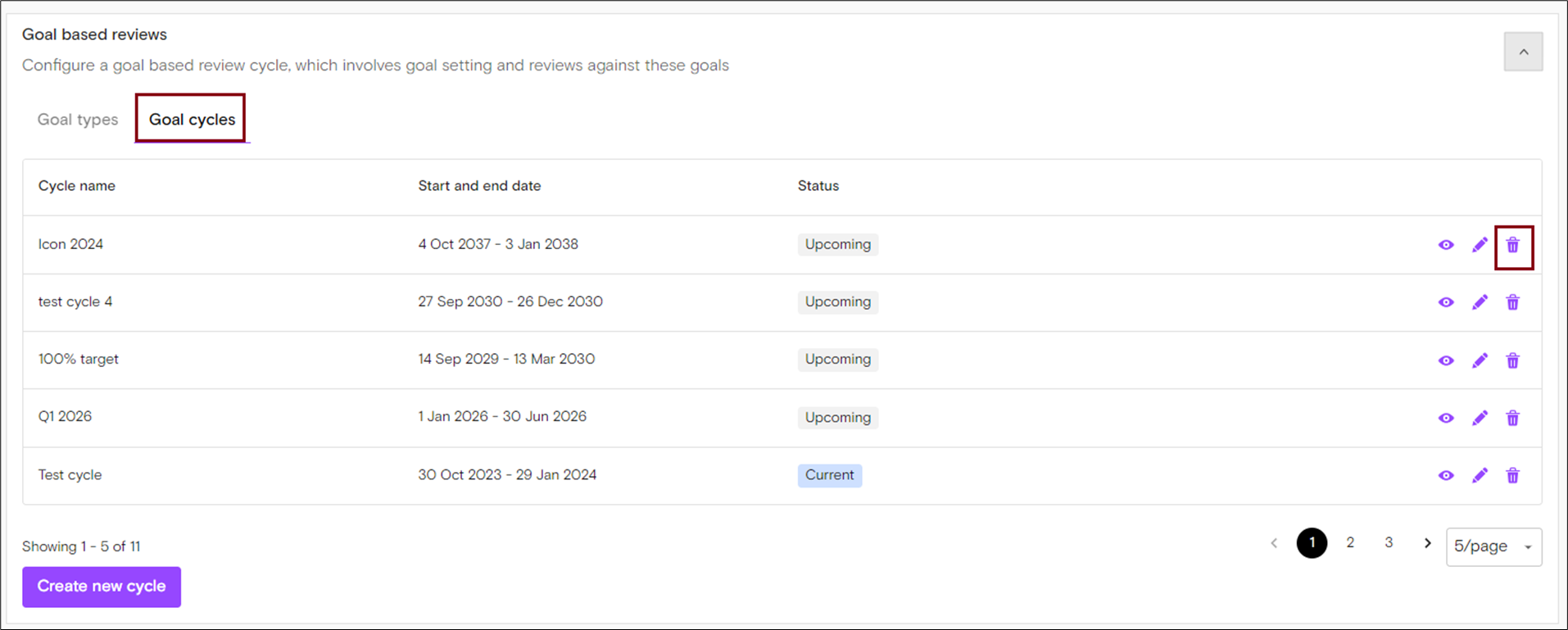The width and height of the screenshot is (1568, 630).
Task: Jump to page 3 of results
Action: tap(1389, 543)
